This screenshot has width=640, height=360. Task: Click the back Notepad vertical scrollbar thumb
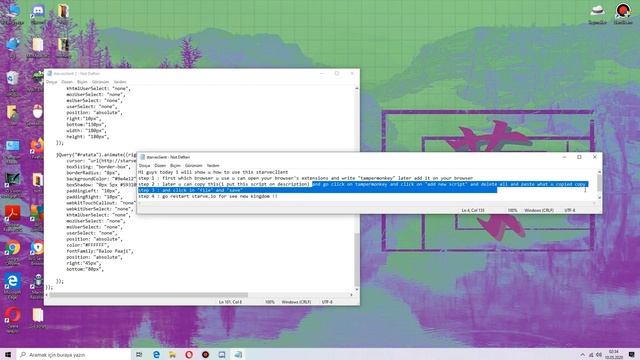pos(357,260)
